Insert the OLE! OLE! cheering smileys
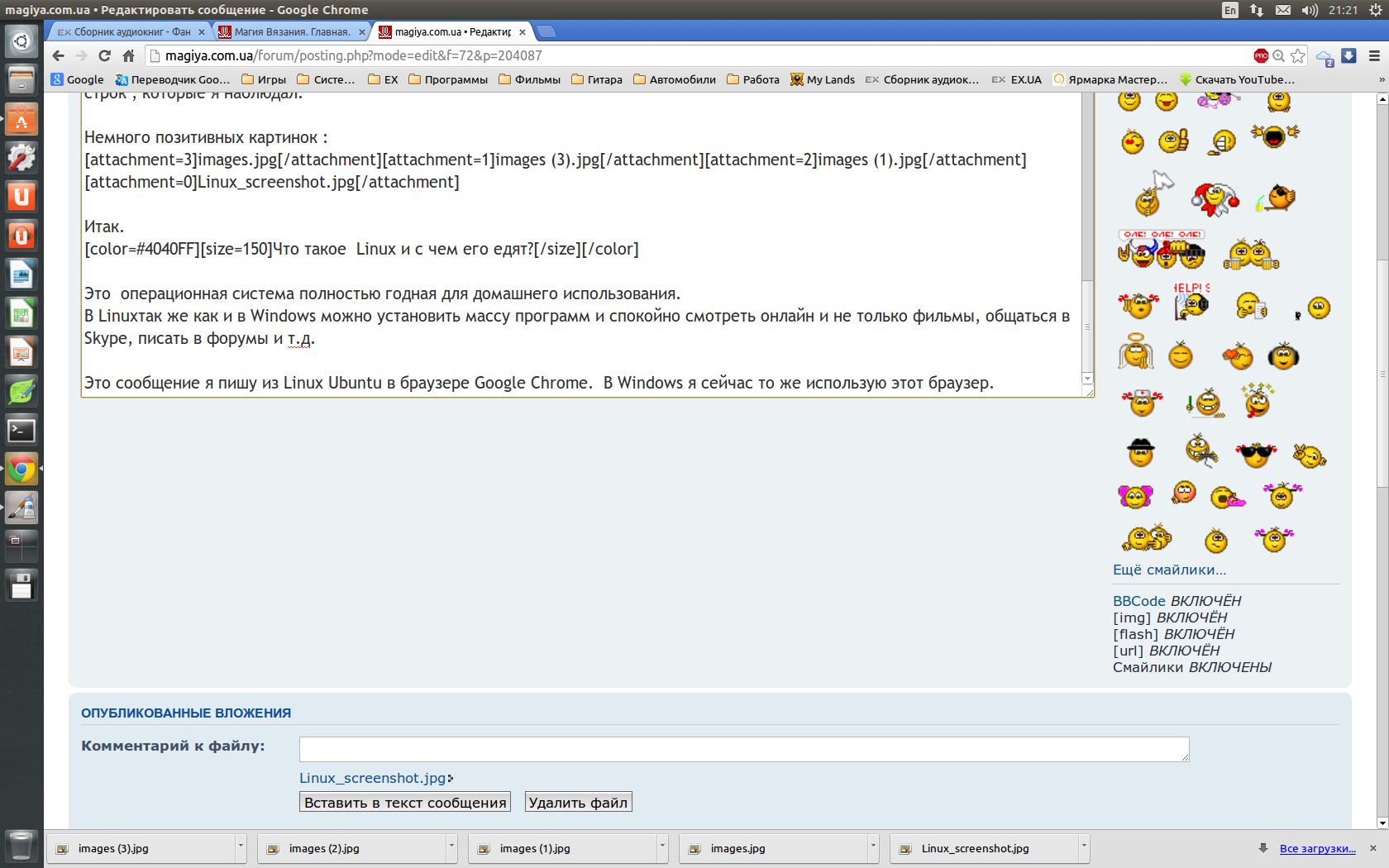This screenshot has height=868, width=1389. 1162,249
